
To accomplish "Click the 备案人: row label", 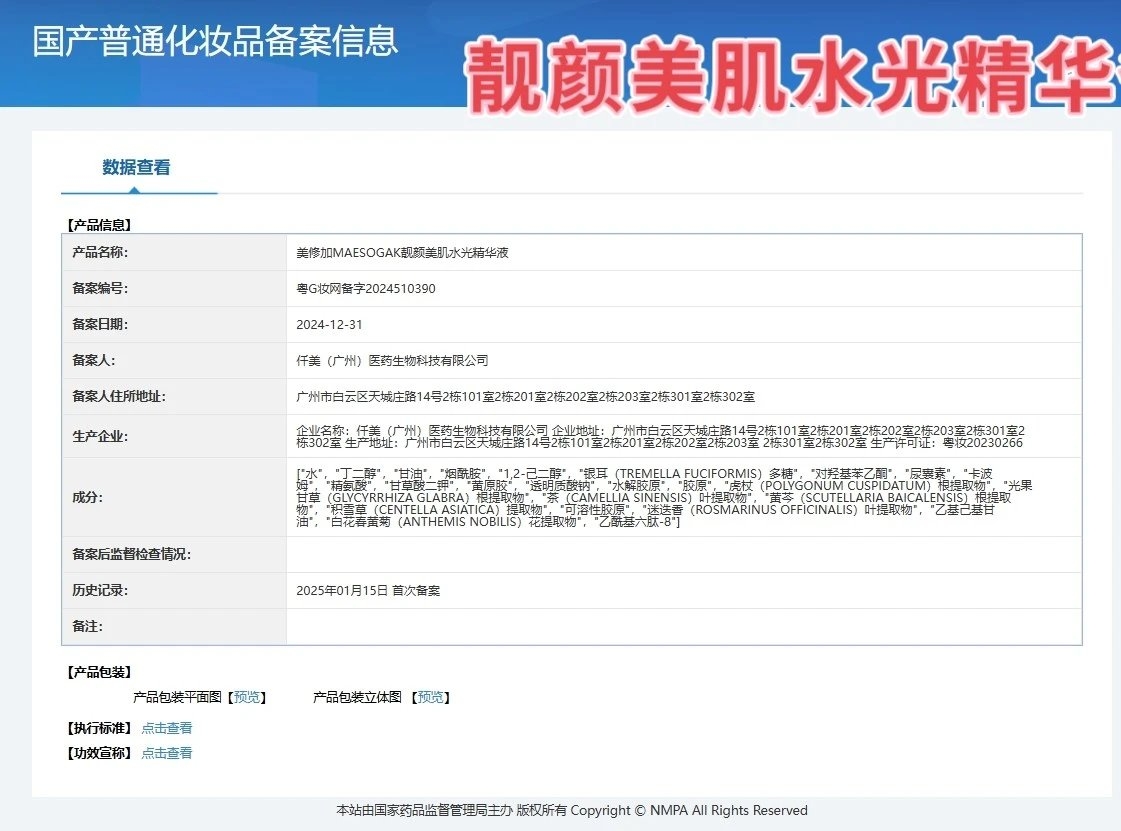I will (x=94, y=360).
